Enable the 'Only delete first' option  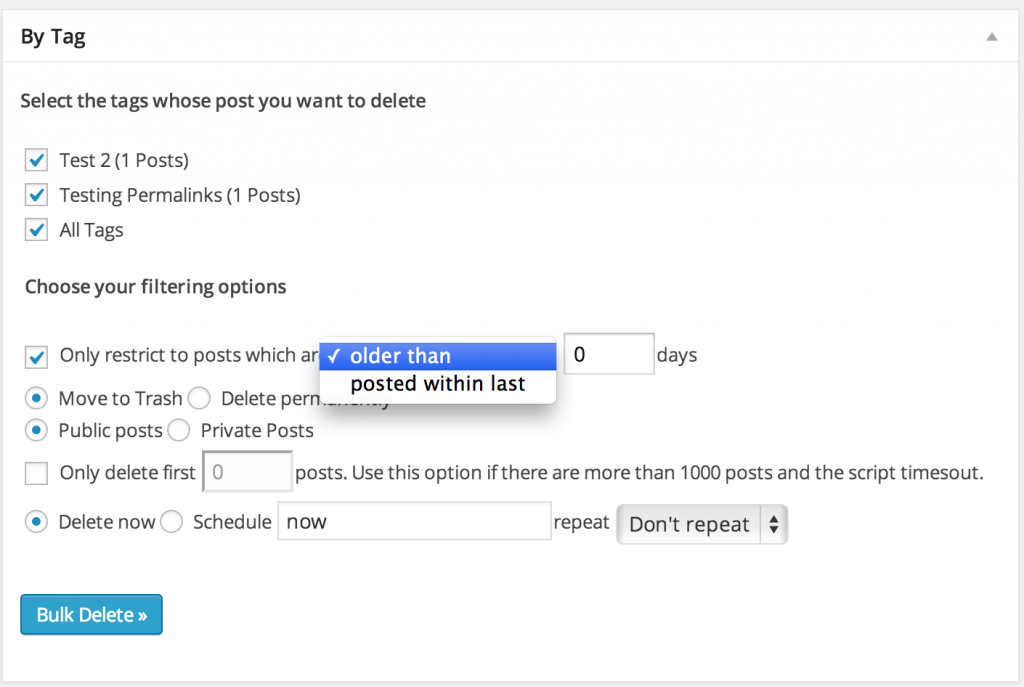pyautogui.click(x=36, y=472)
